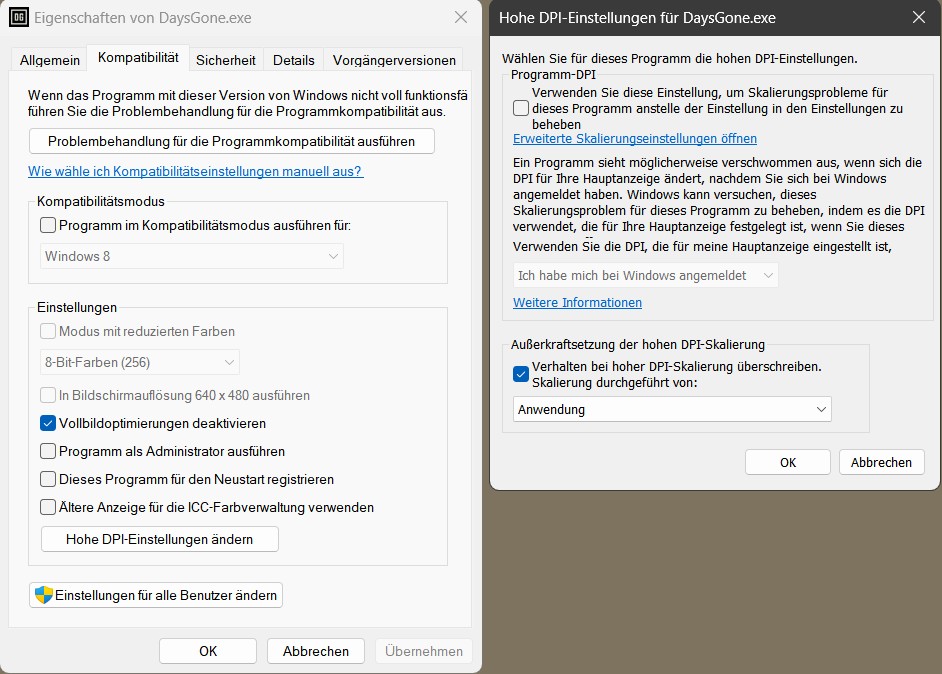Close the Eigenschaften von DaysGone.exe window

pyautogui.click(x=461, y=17)
